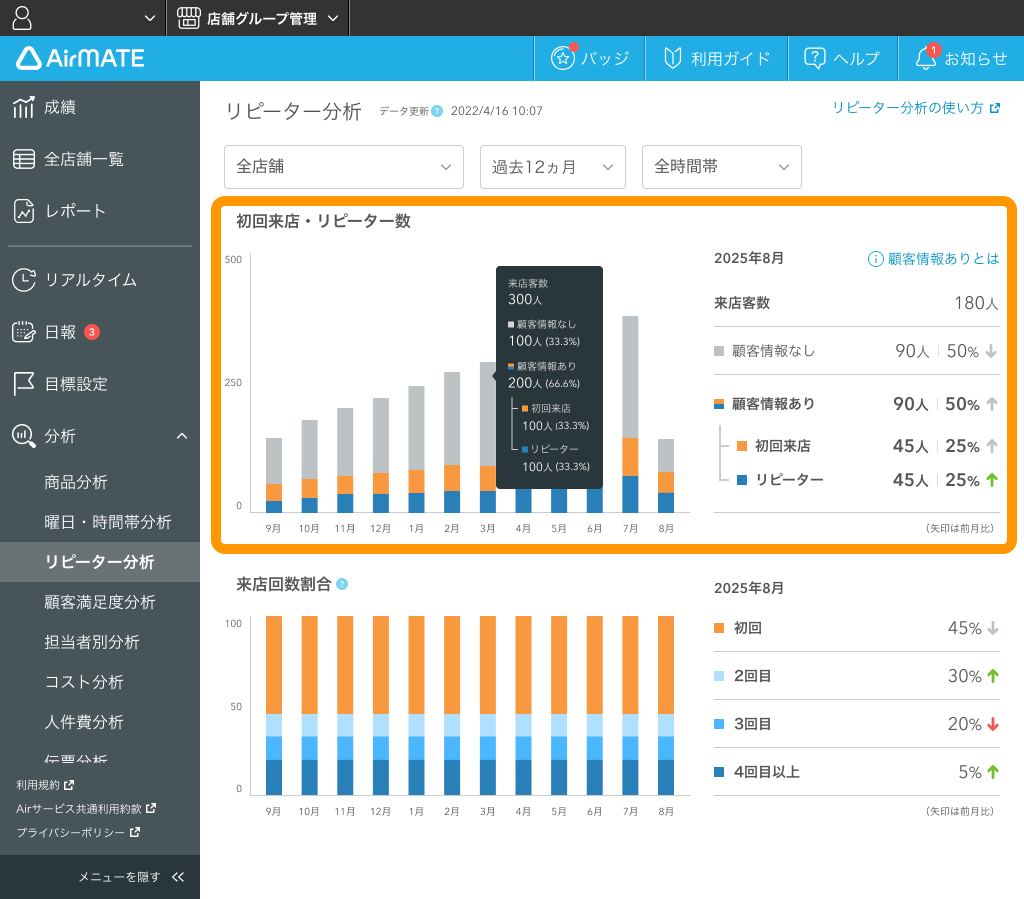Open the Airサービス共通利用約款 link
Screen dimensions: 1024x899
[x=86, y=808]
